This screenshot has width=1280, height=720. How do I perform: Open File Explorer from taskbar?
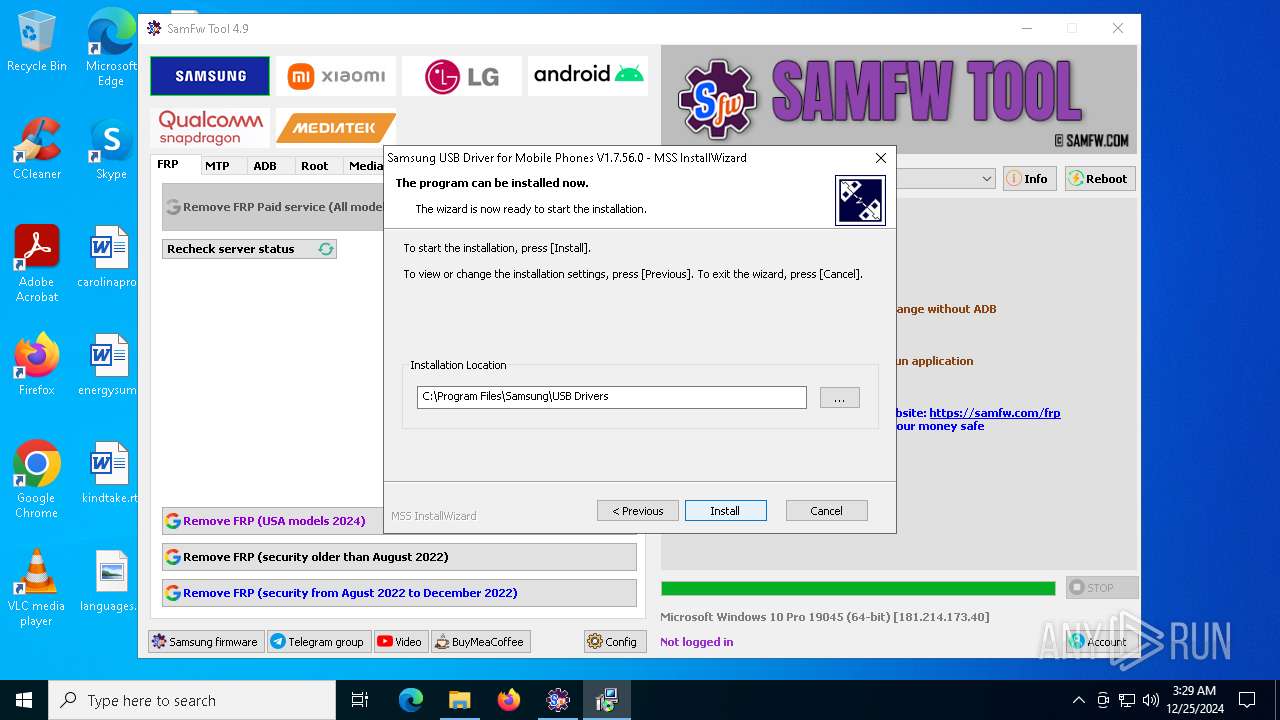[x=460, y=700]
